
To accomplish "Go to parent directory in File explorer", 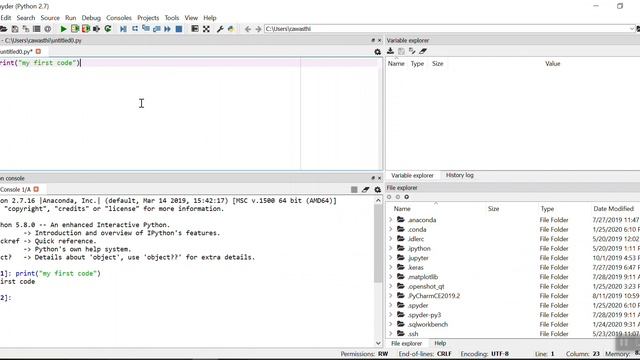I will (x=407, y=197).
